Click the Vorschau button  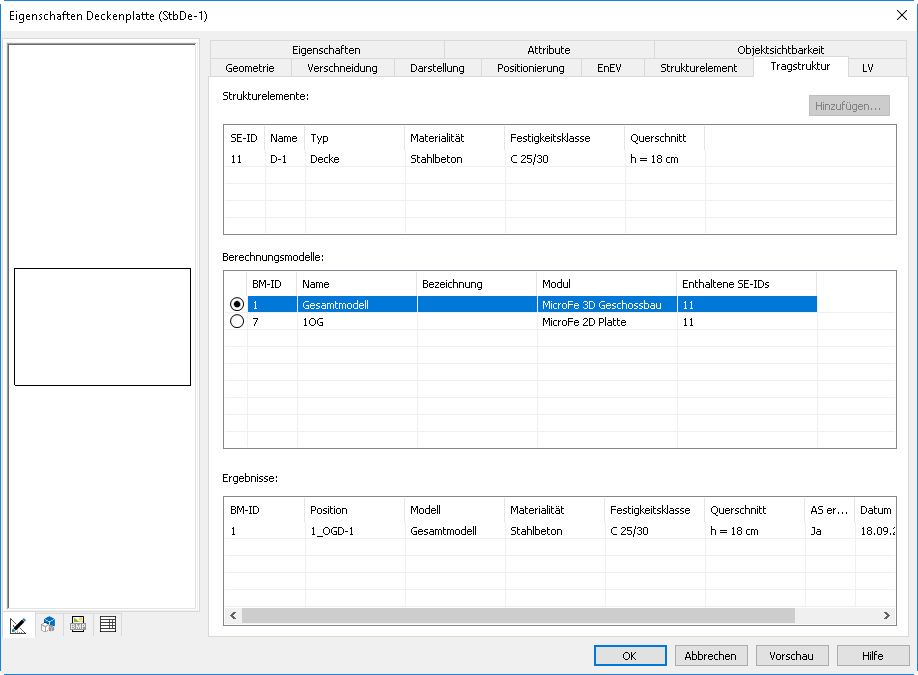tap(792, 656)
